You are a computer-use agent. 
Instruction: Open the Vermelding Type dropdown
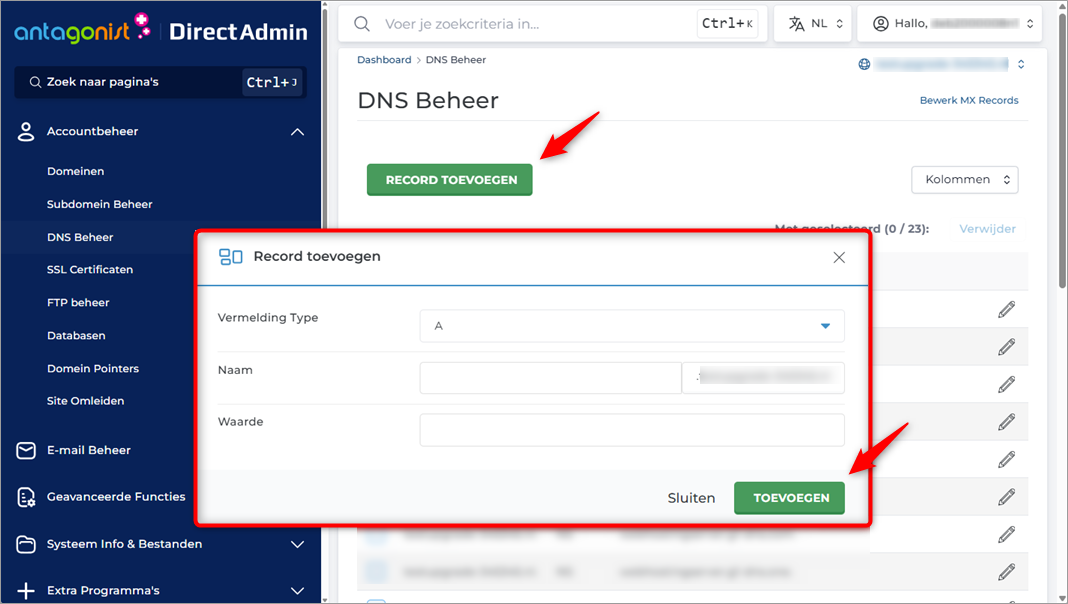coord(632,326)
